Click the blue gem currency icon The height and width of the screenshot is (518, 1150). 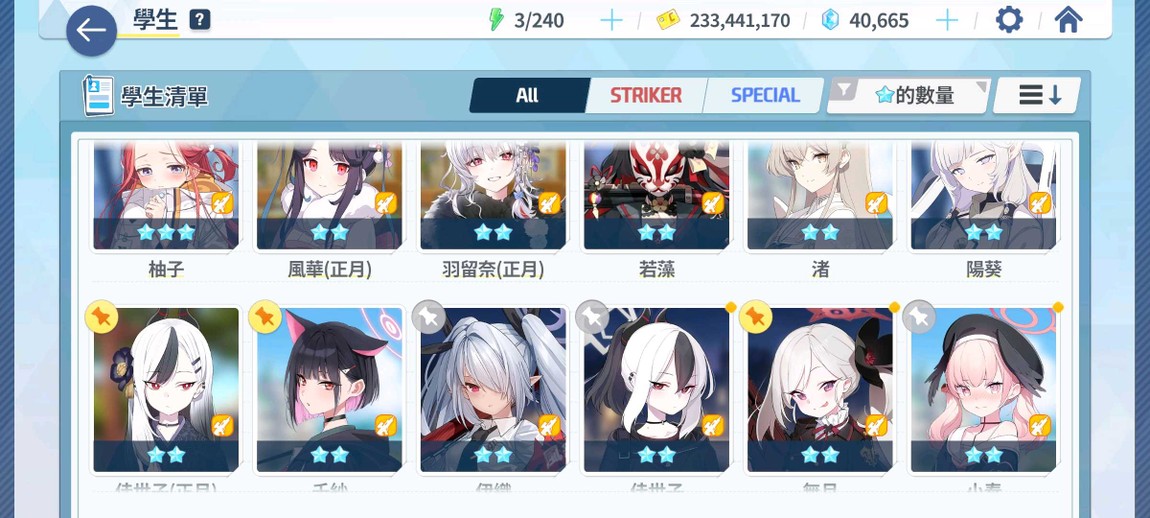pos(829,20)
